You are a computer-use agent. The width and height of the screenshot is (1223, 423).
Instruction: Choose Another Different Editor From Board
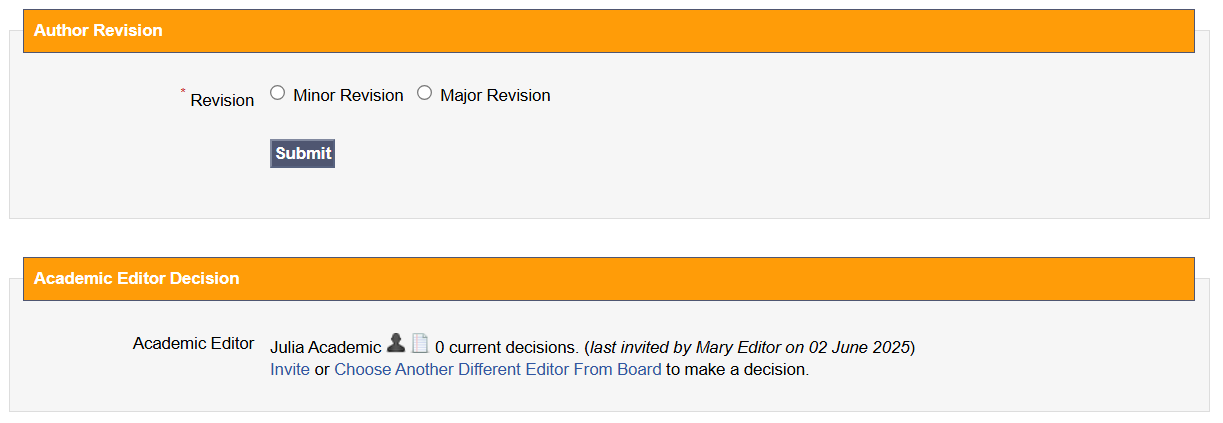click(x=497, y=370)
